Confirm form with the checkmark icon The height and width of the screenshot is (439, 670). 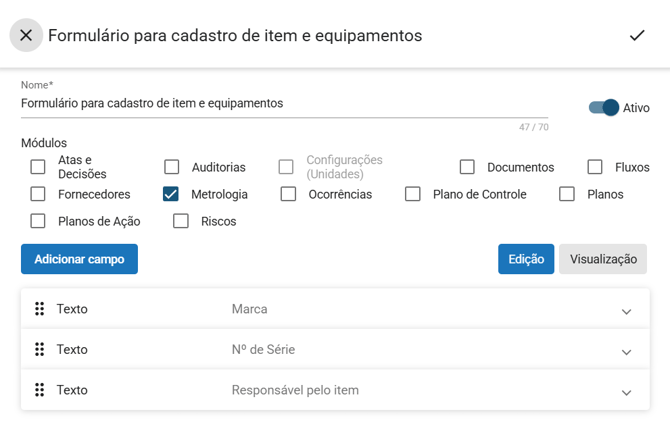click(x=637, y=35)
